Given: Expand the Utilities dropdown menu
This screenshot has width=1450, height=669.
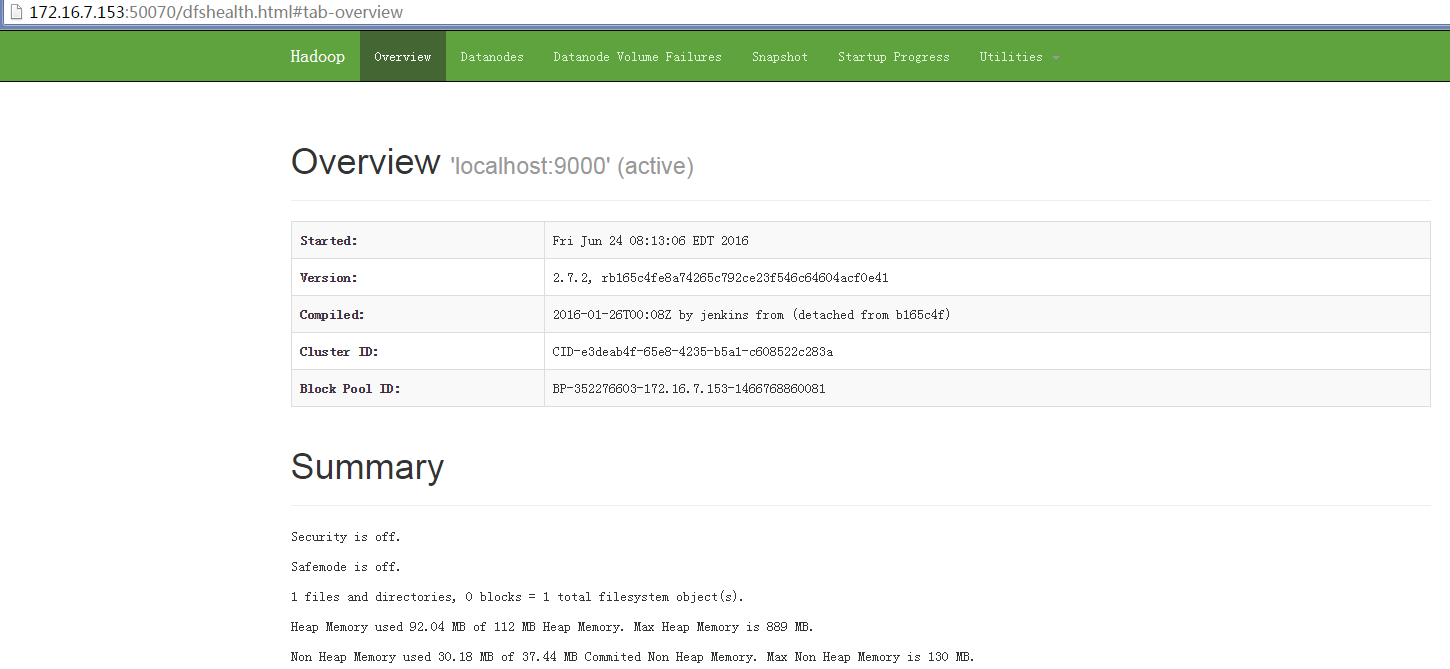Looking at the screenshot, I should [1020, 57].
